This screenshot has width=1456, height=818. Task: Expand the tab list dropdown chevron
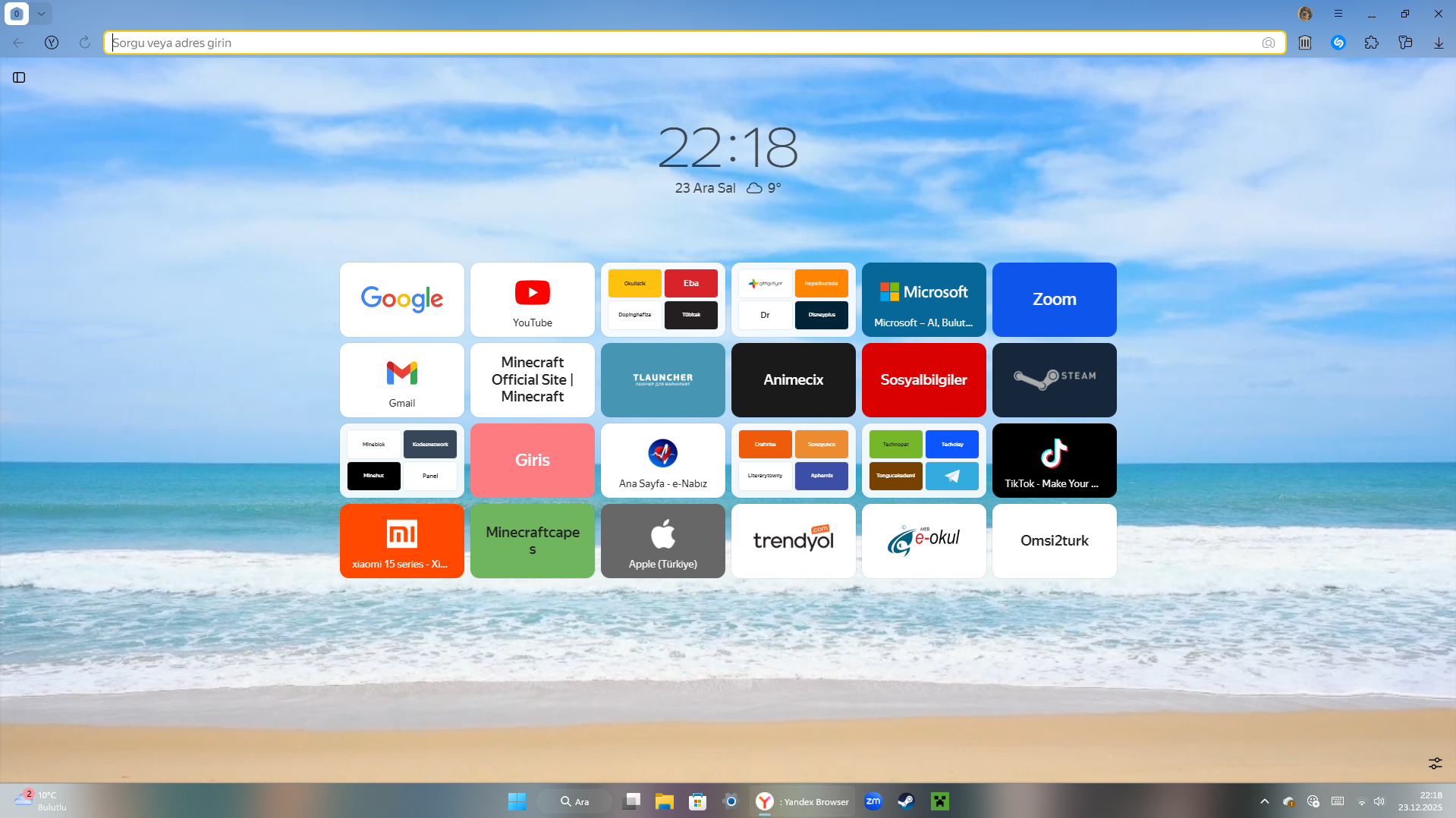[42, 14]
